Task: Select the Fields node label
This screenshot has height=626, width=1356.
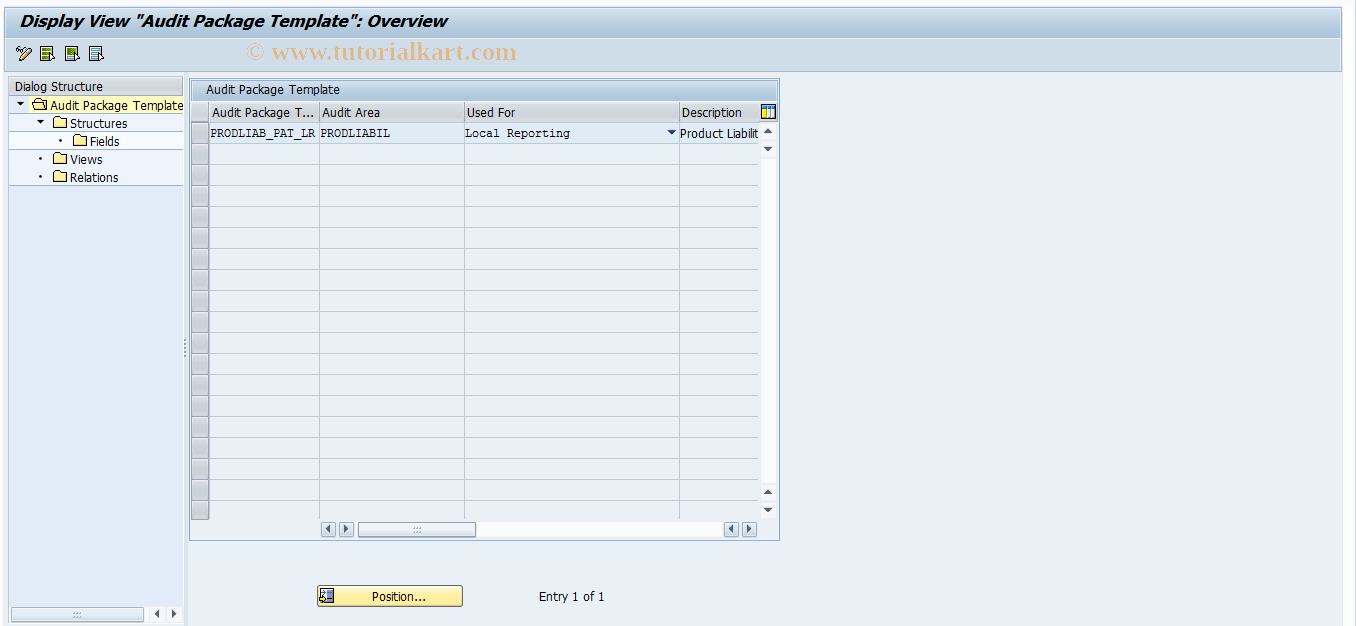Action: click(x=104, y=141)
